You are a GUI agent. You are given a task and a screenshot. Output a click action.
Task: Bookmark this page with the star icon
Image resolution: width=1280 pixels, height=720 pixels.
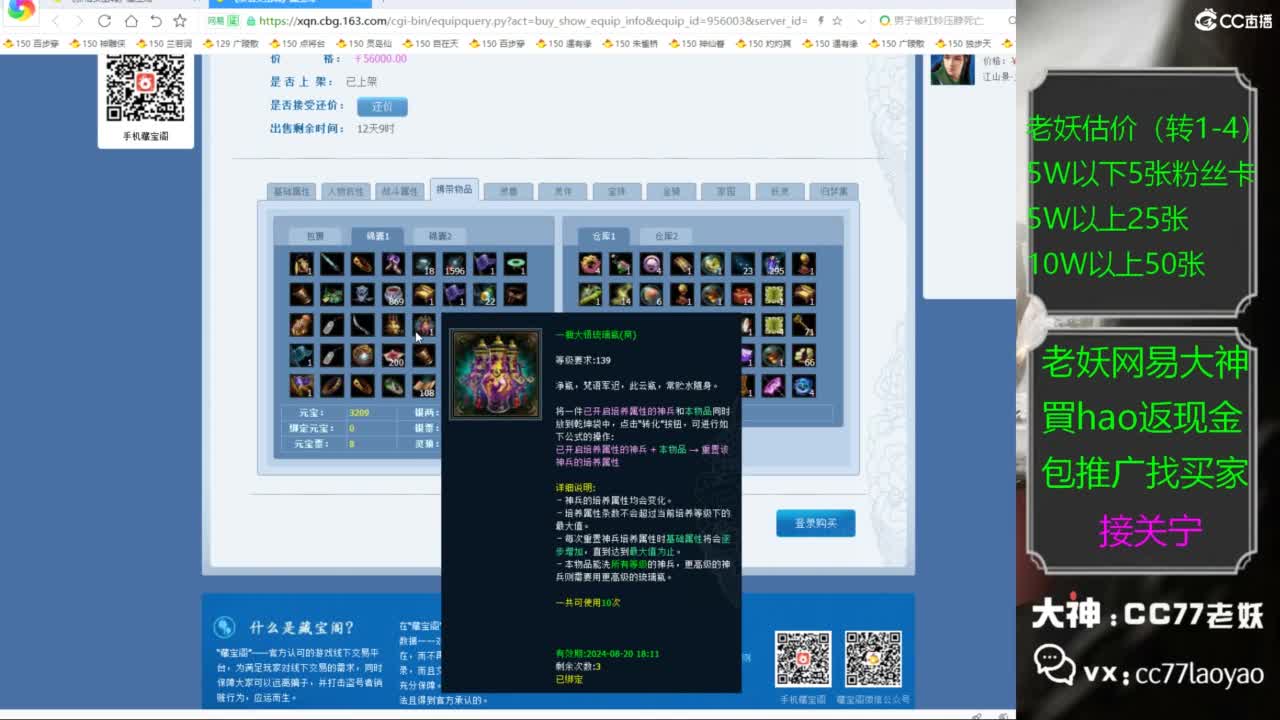click(x=180, y=20)
